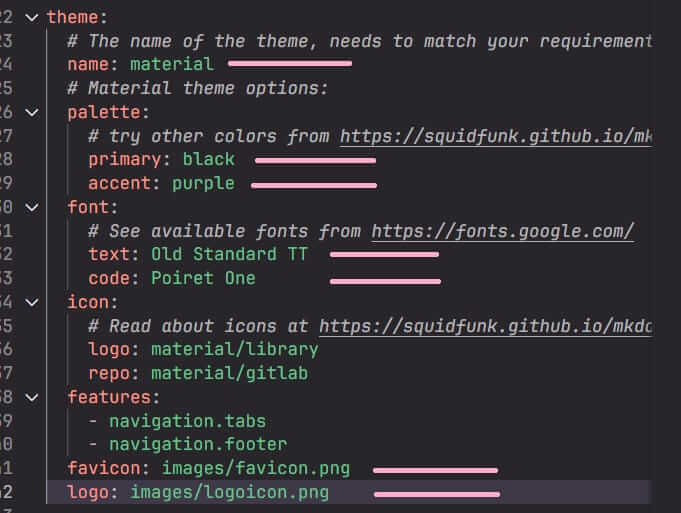Collapse the palette block fold arrow
The width and height of the screenshot is (681, 513).
[31, 112]
